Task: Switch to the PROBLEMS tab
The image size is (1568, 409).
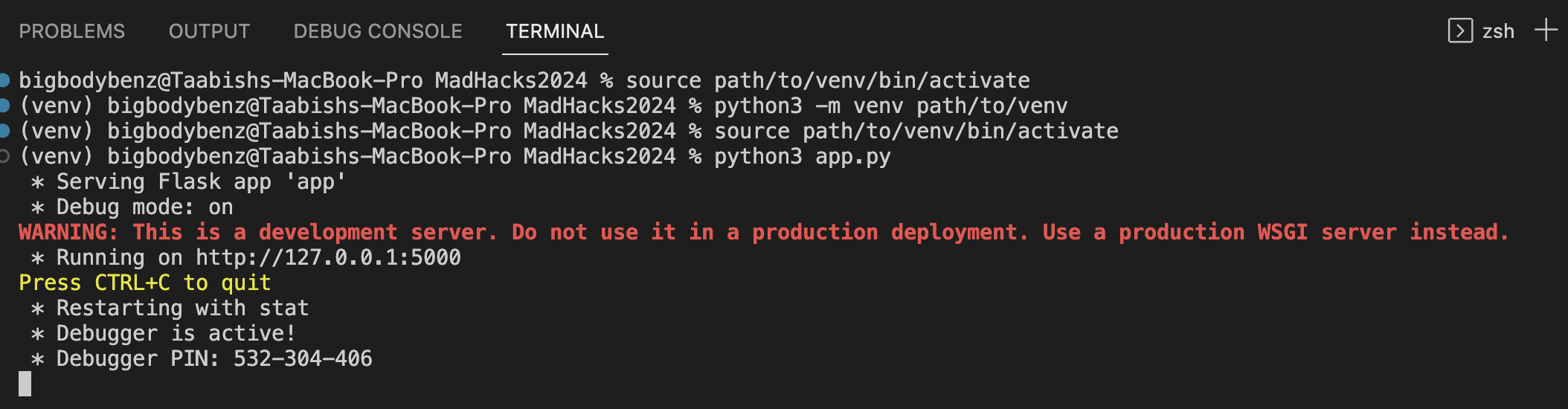Action: coord(72,31)
